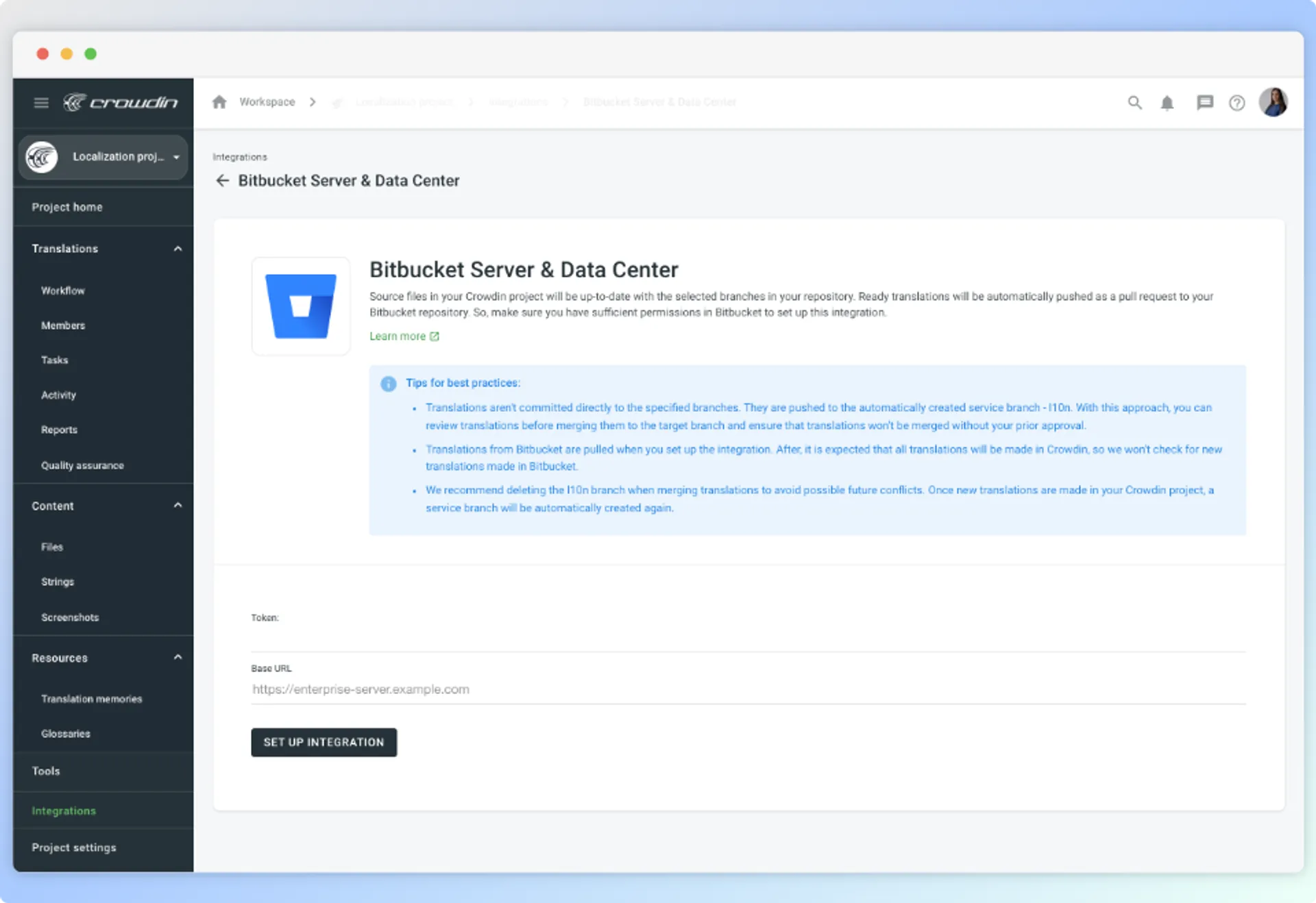Open Reports page
Screen dimensions: 1316x903
point(60,430)
